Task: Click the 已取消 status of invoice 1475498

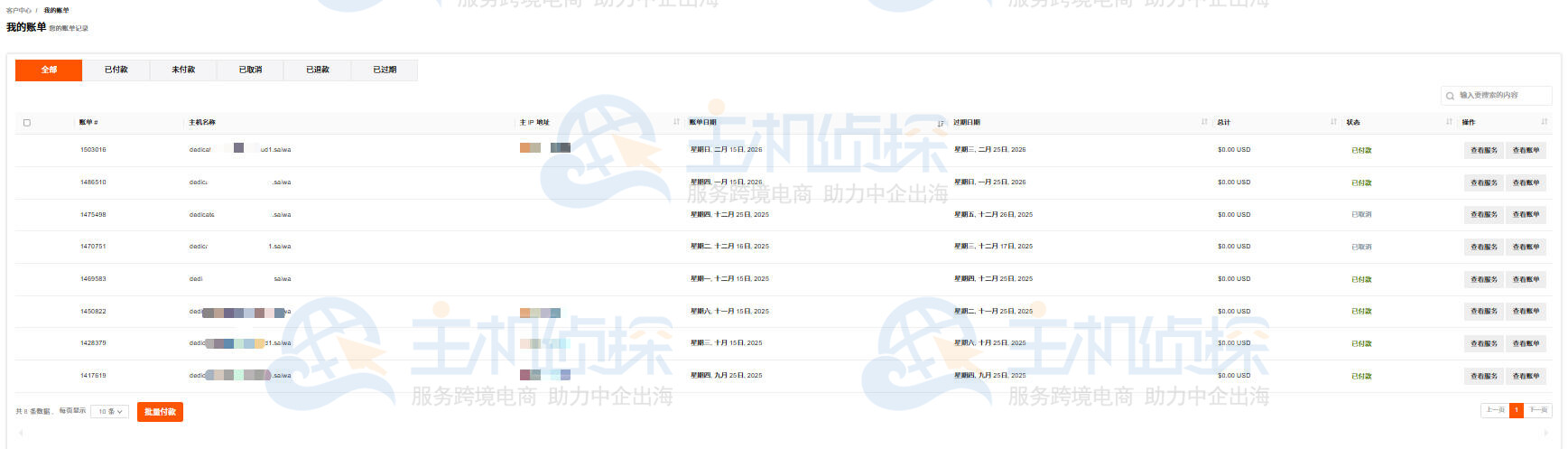Action: click(1361, 215)
